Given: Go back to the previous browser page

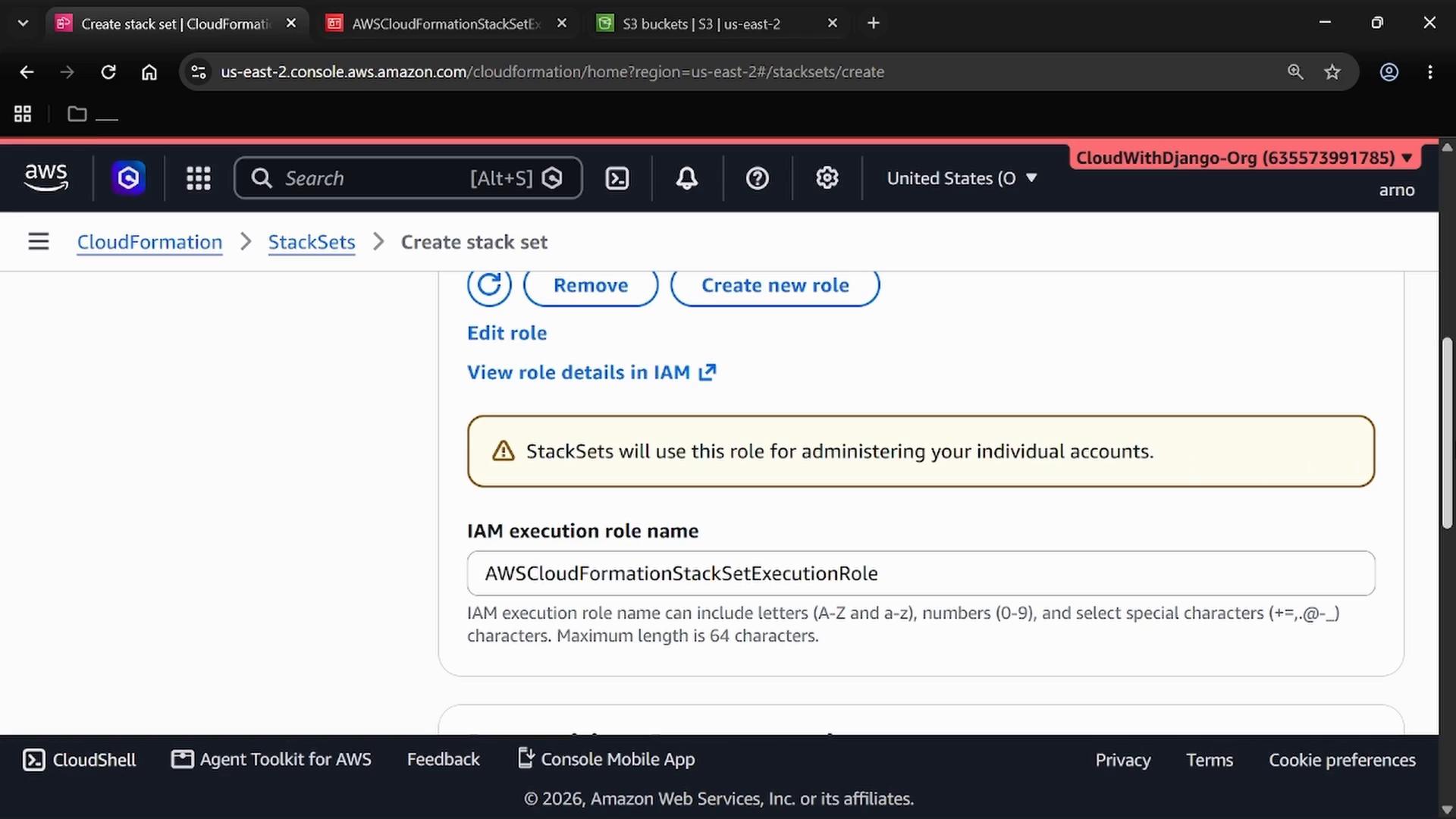Looking at the screenshot, I should click(27, 72).
